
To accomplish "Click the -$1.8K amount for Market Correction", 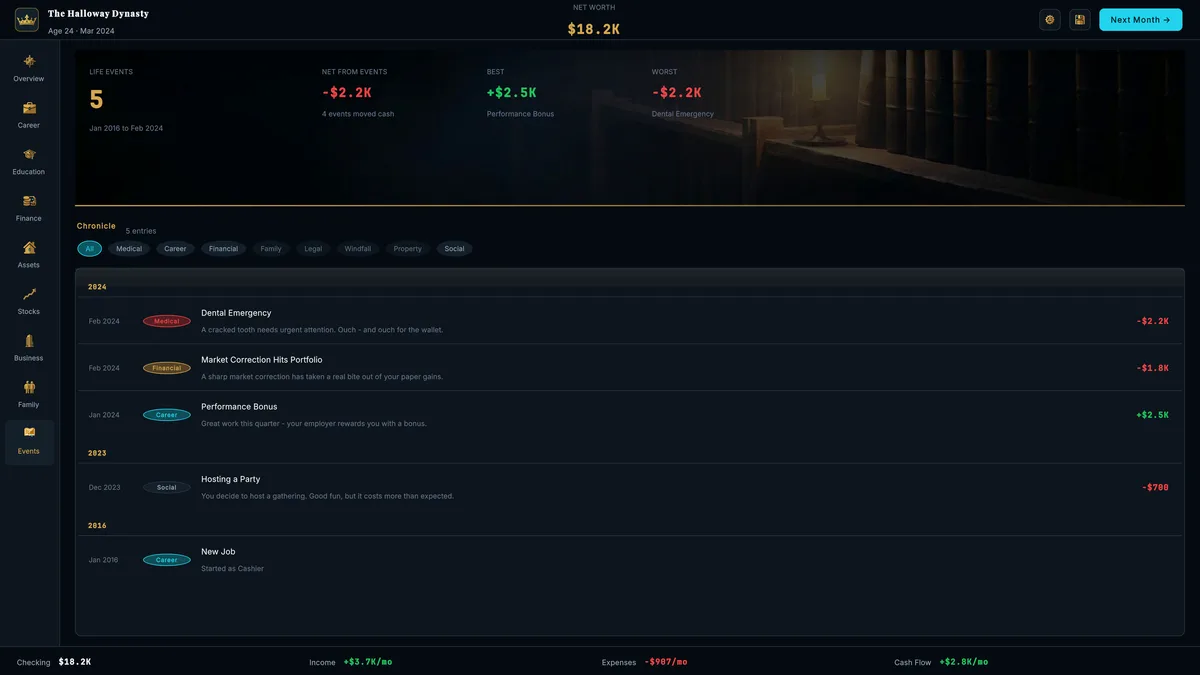I will tap(1153, 368).
